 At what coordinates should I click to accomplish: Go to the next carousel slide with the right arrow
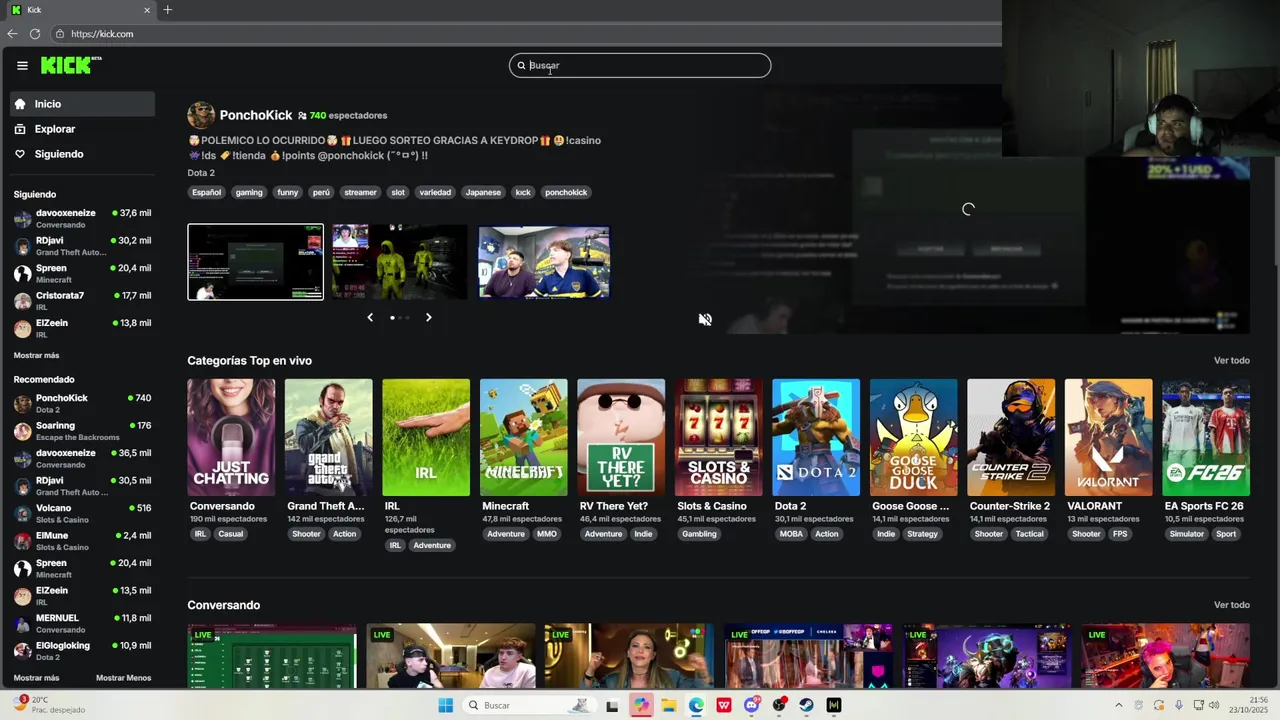pos(428,317)
